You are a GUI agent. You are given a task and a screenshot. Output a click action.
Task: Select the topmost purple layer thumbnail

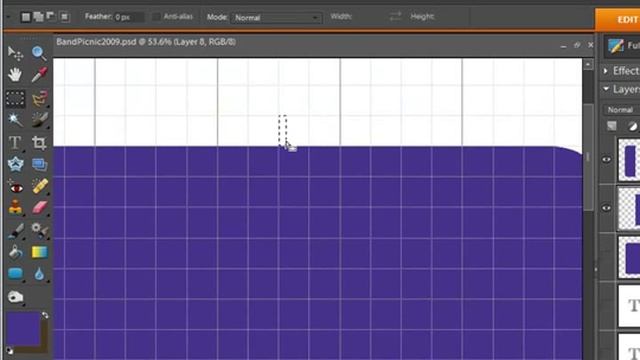(x=629, y=160)
